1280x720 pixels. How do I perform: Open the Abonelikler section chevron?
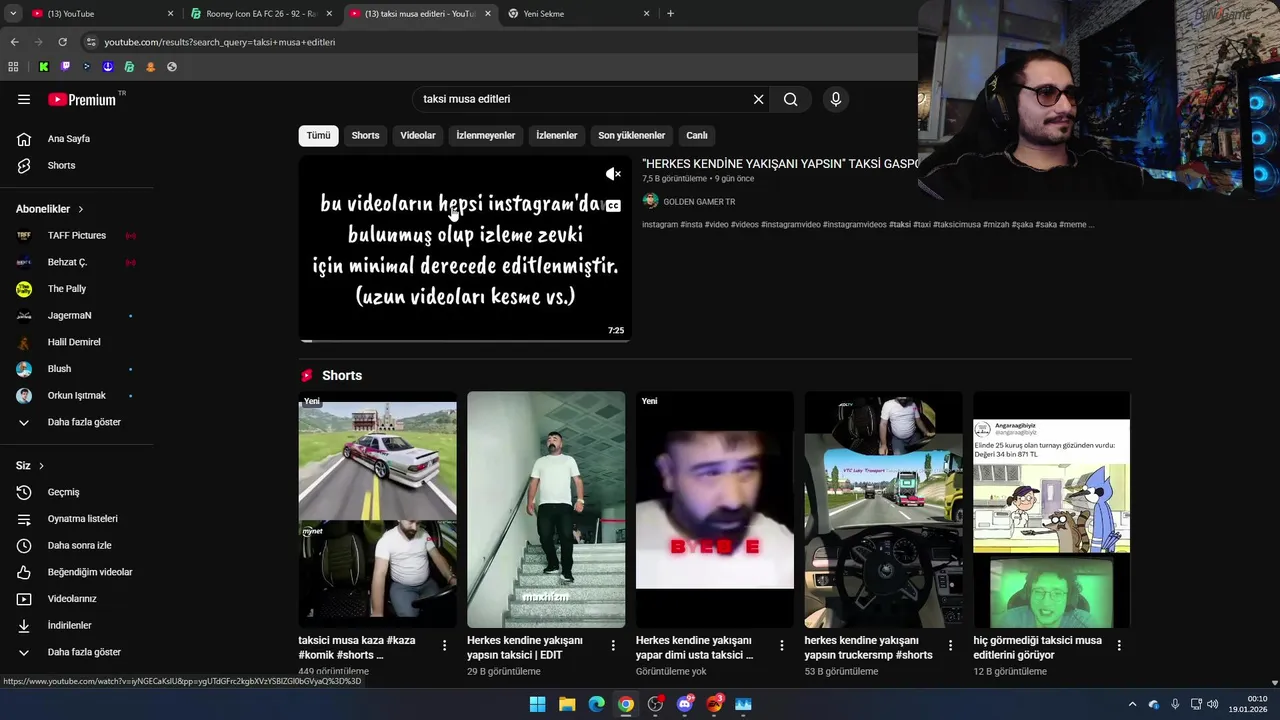[80, 209]
